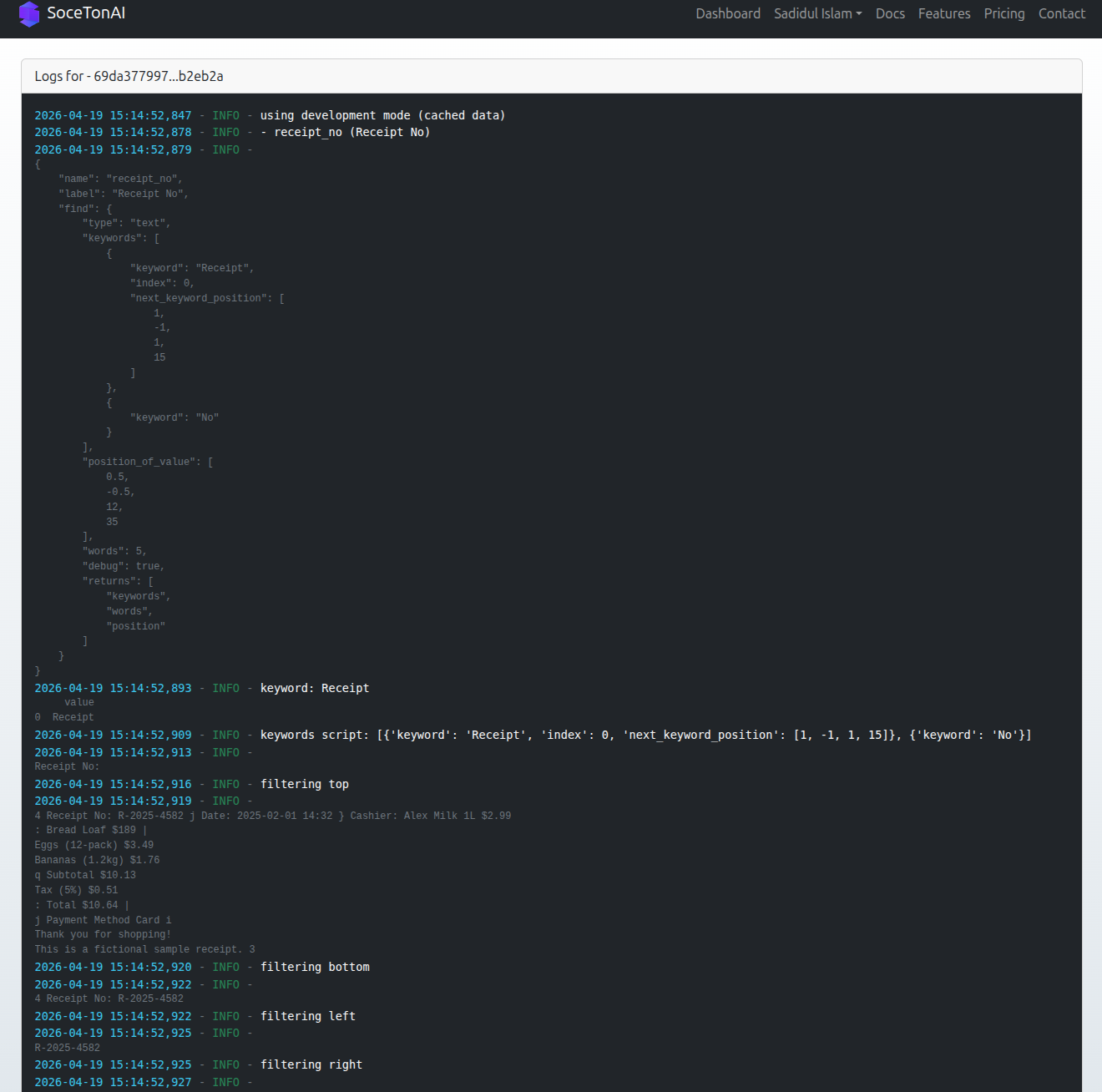This screenshot has height=1092, width=1102.
Task: Click JSON line '"name": "receipt_no",'
Action: [120, 179]
